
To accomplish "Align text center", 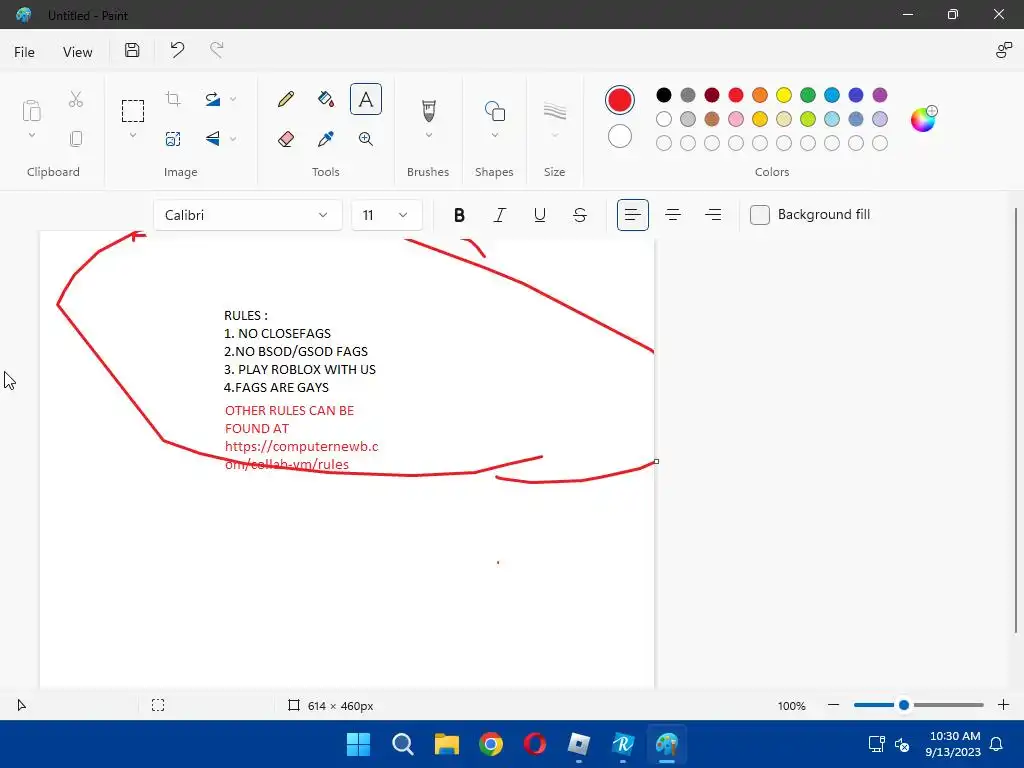I will (x=673, y=215).
